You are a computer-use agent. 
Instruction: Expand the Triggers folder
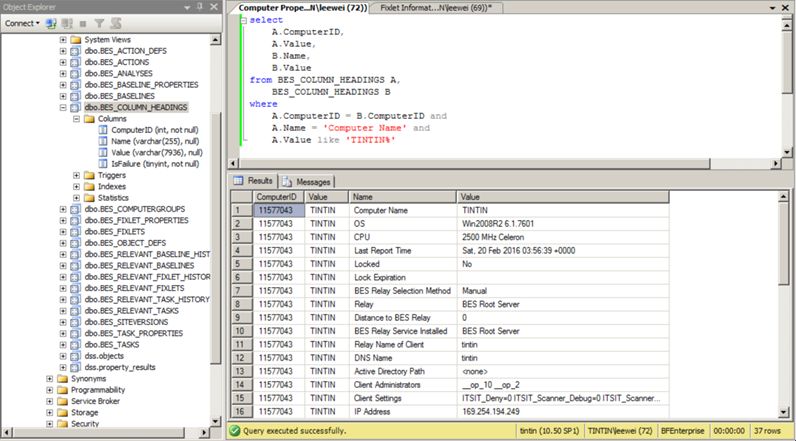pos(76,175)
